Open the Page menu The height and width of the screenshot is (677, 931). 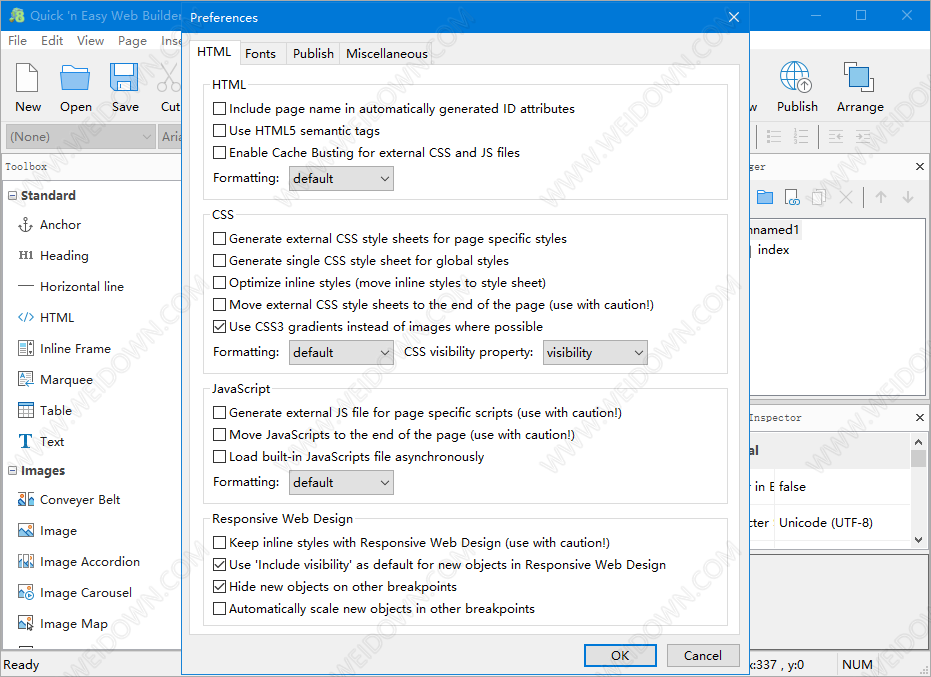pyautogui.click(x=132, y=40)
